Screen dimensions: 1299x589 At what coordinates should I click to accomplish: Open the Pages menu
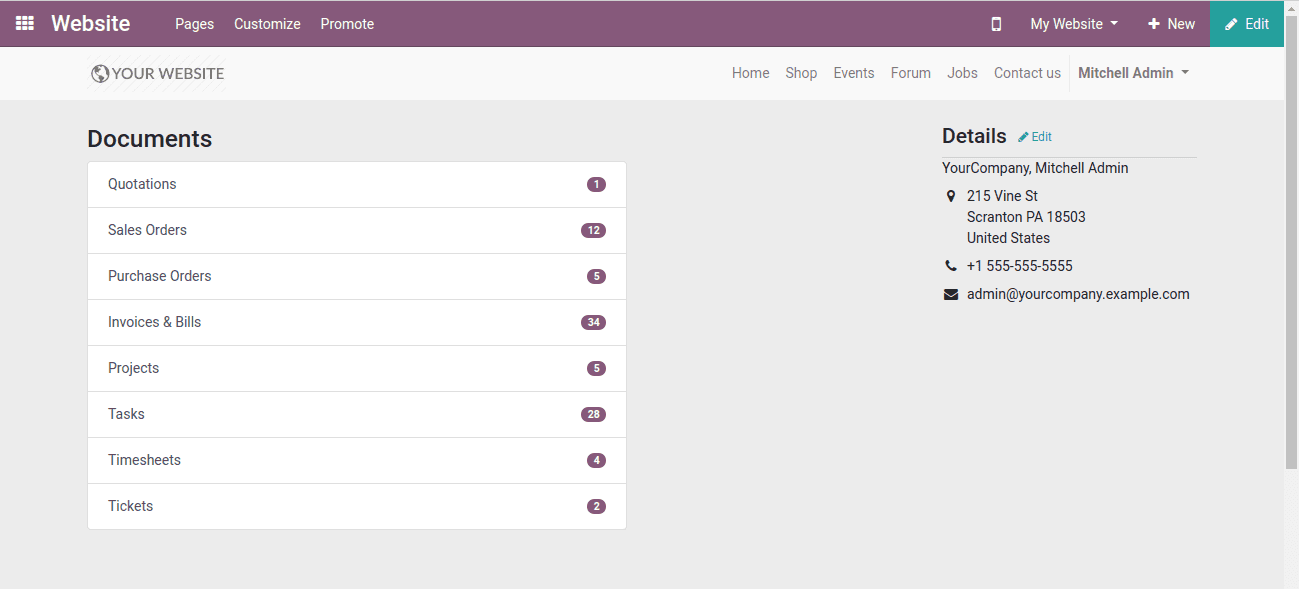[x=194, y=24]
